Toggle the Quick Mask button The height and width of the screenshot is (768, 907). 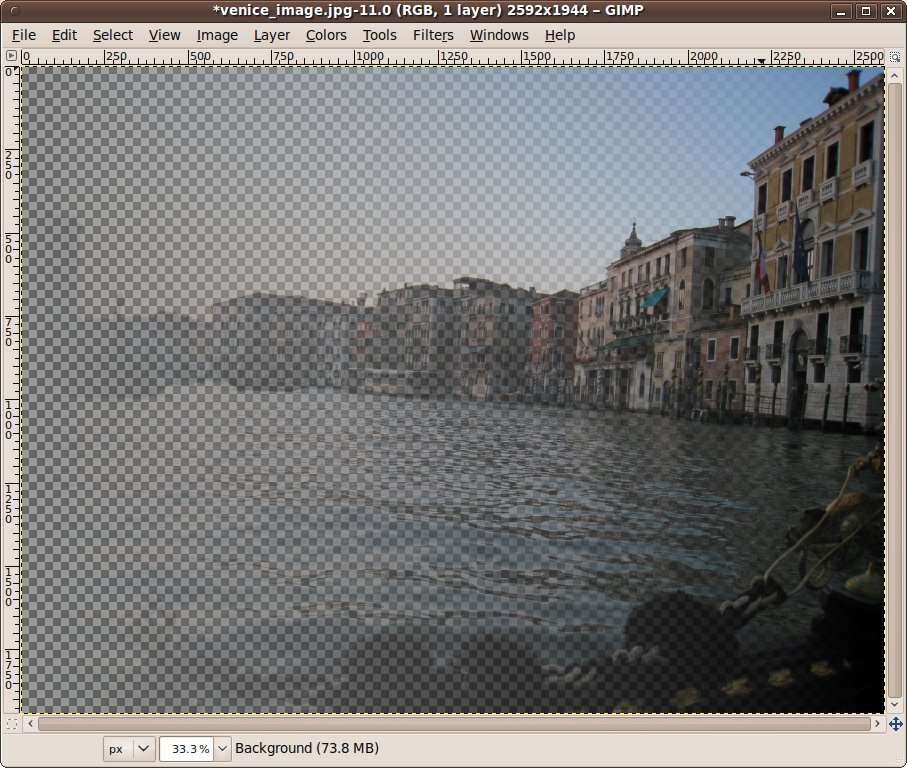click(x=11, y=723)
